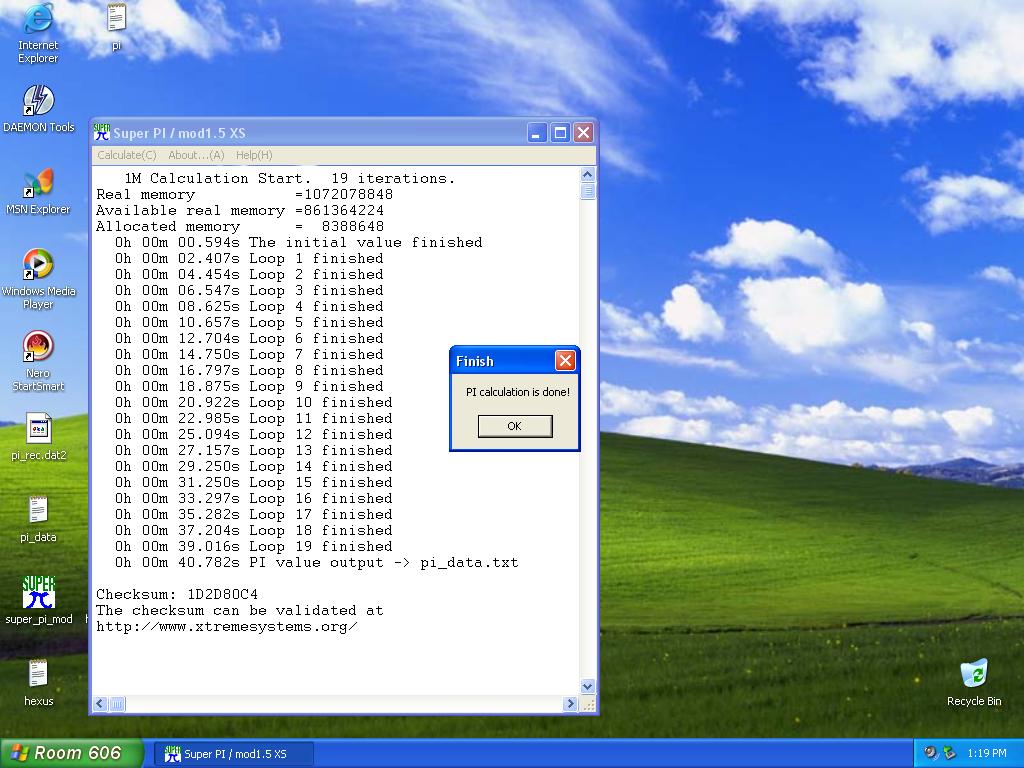Click the Super PI title bar icon

102,133
